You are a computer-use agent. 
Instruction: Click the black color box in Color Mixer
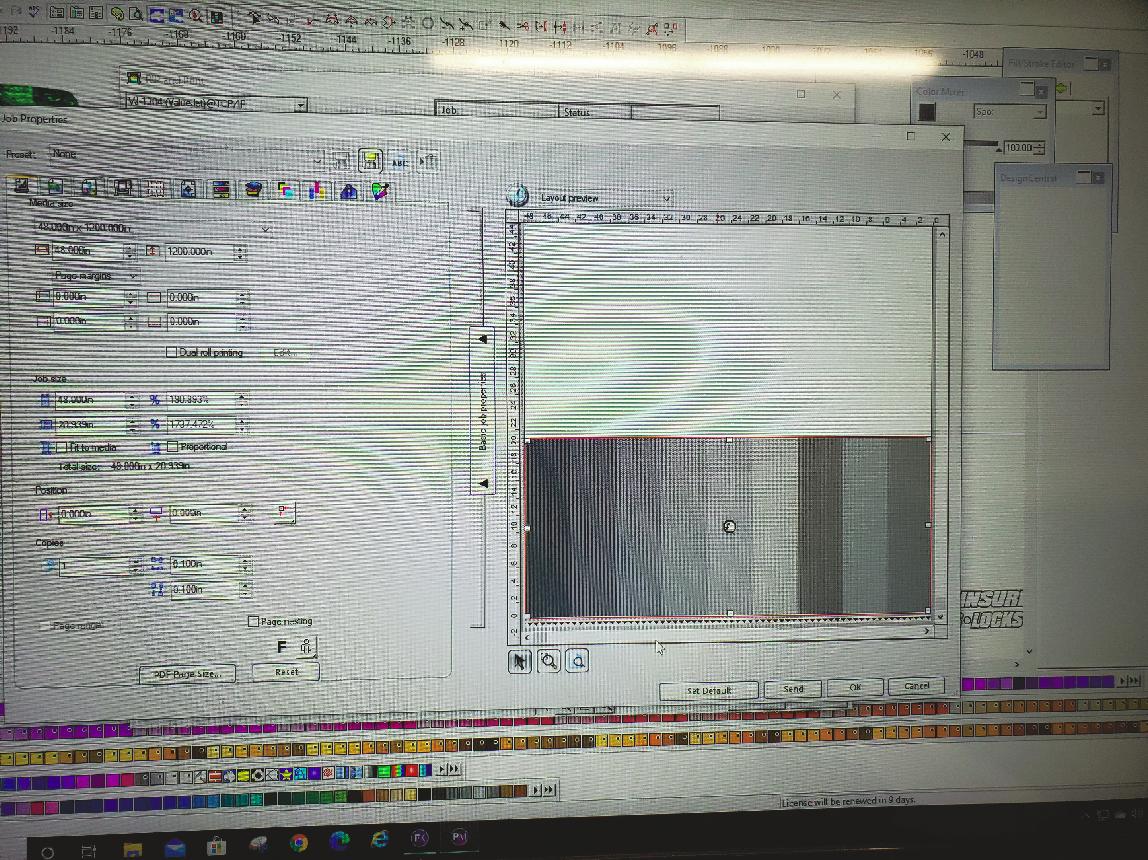tap(927, 112)
